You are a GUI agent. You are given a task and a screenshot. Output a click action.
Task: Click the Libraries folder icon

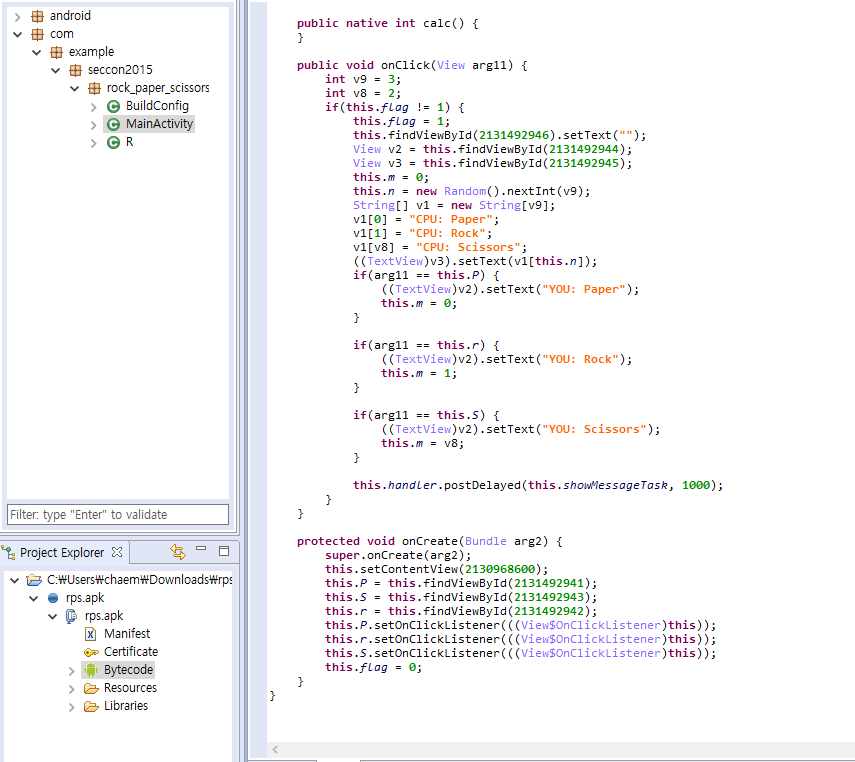pos(91,706)
